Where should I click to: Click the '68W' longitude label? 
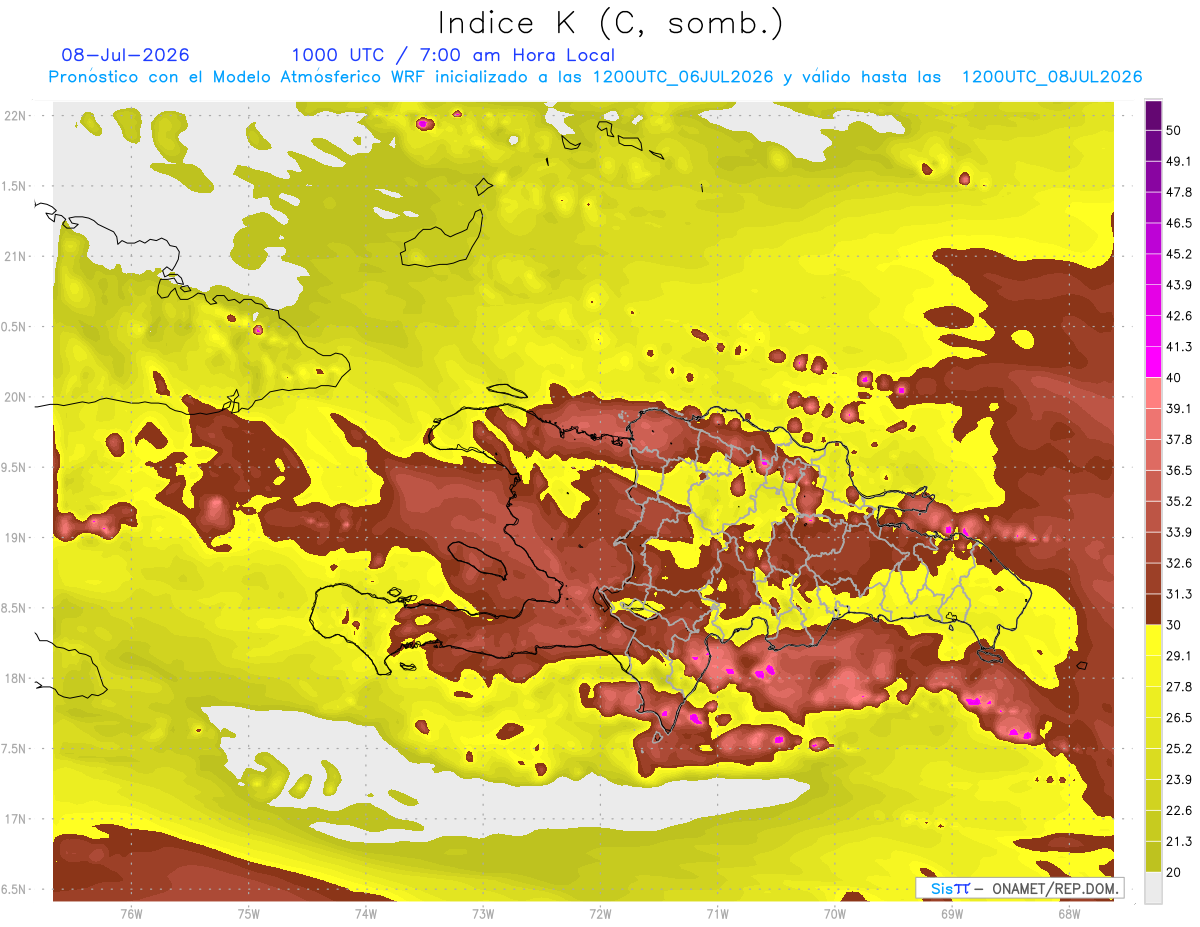tap(1069, 913)
